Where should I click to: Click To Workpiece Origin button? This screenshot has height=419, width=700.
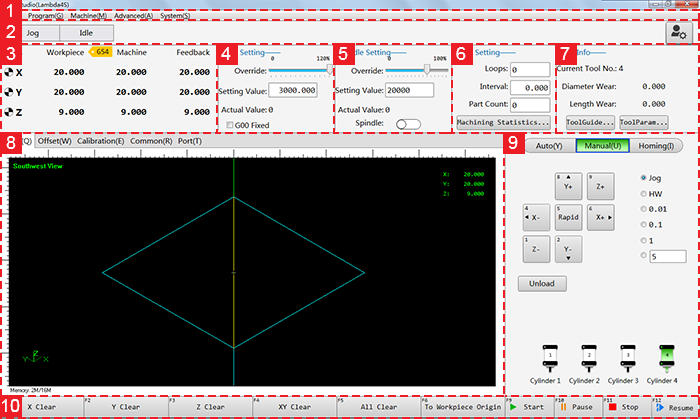[x=462, y=407]
